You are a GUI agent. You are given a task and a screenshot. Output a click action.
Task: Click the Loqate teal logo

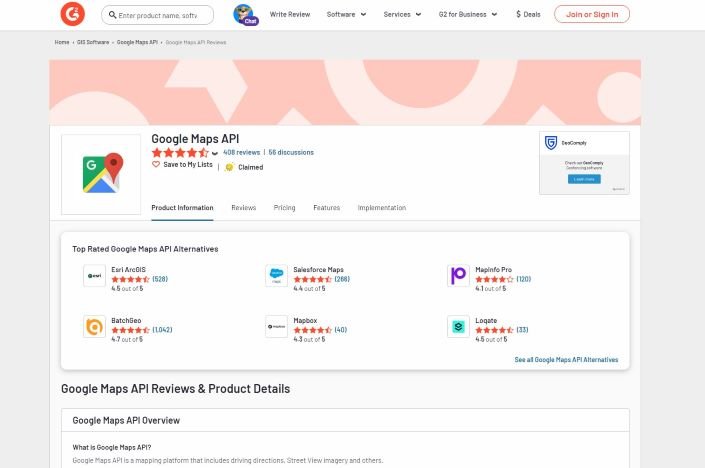click(458, 326)
